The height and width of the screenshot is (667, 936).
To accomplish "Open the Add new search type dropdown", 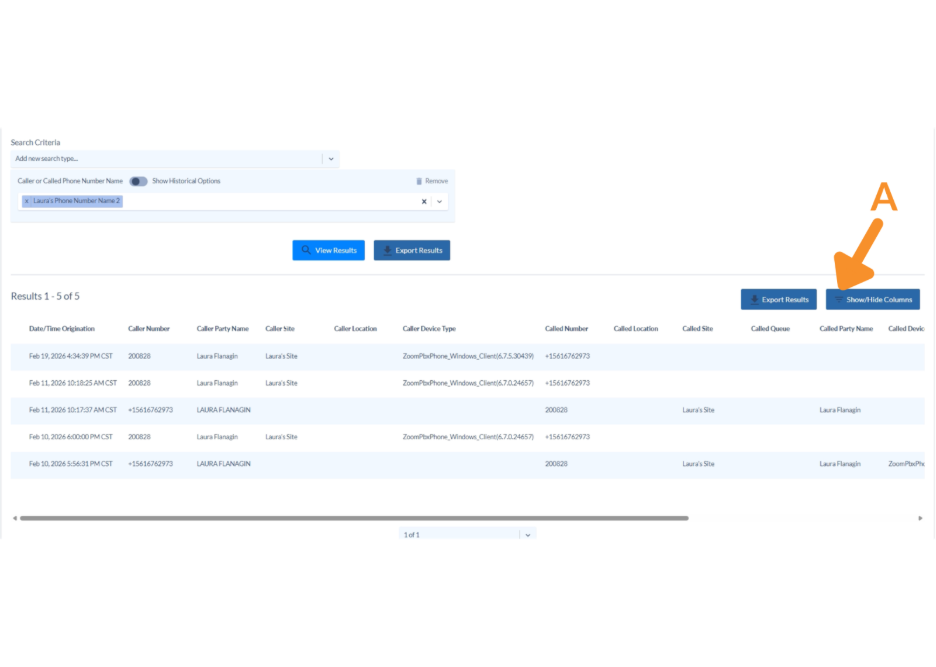I will (330, 158).
